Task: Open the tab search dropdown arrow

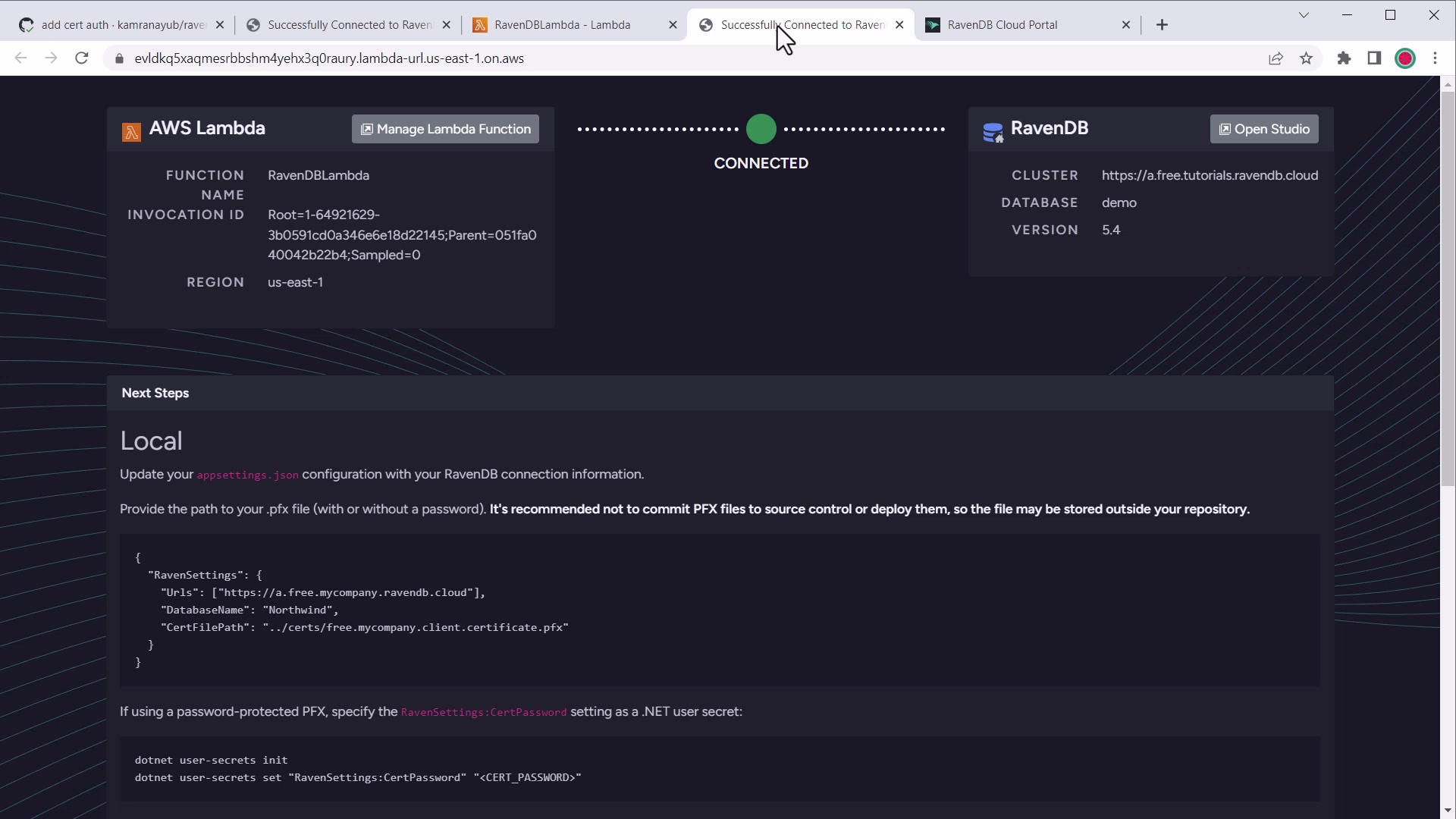Action: (x=1304, y=15)
